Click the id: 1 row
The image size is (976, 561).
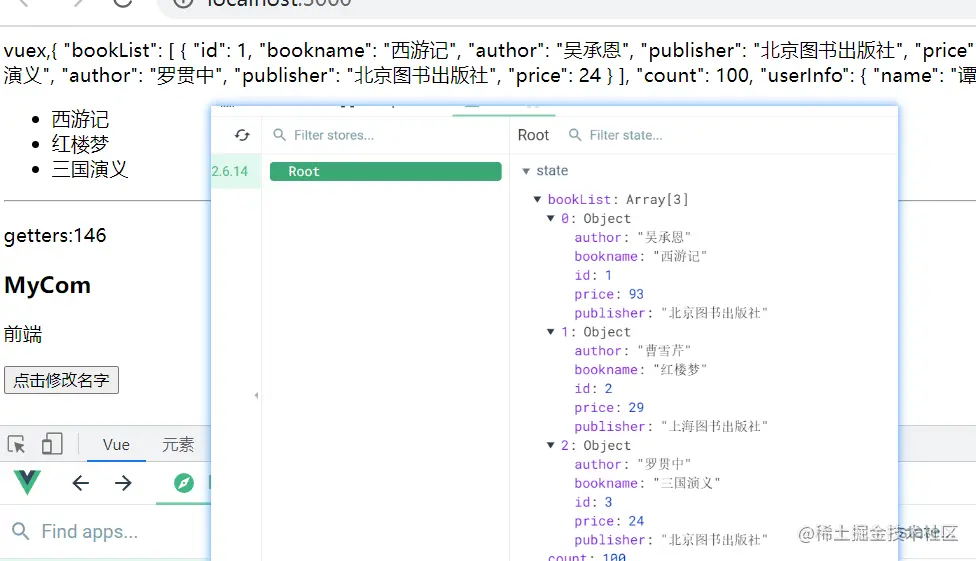click(x=593, y=275)
